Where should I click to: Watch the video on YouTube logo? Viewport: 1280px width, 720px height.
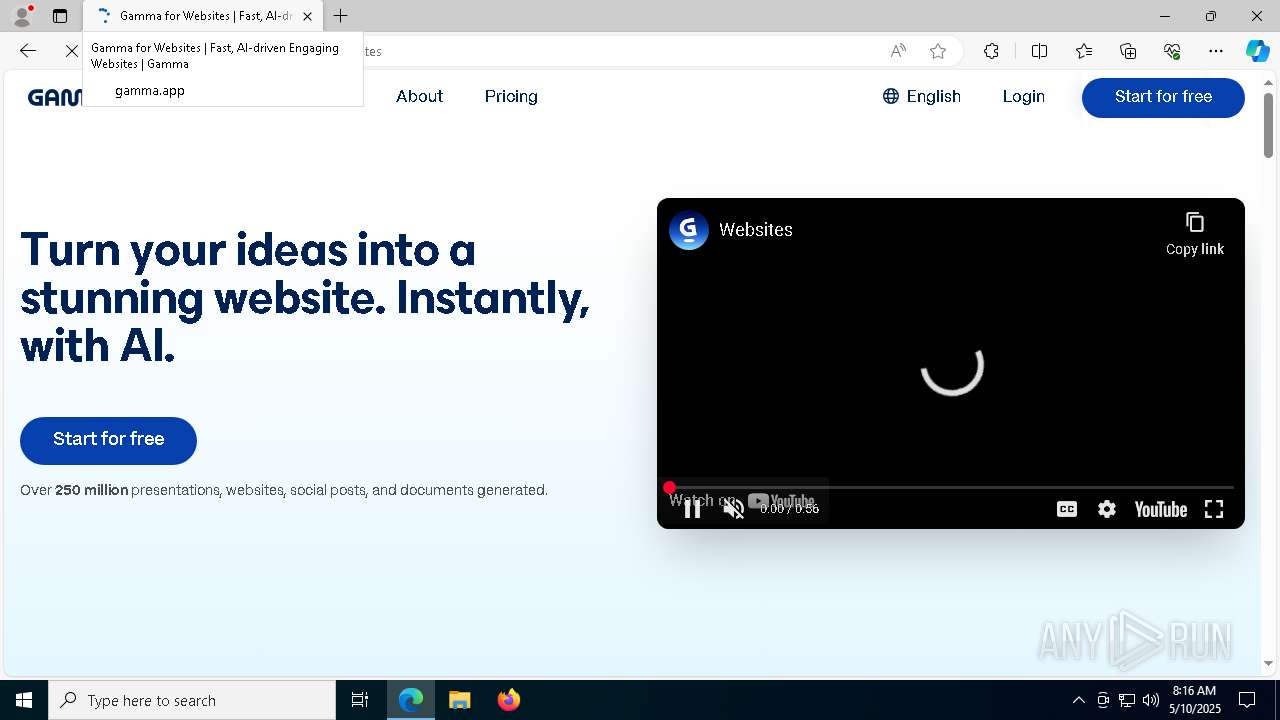(1160, 509)
